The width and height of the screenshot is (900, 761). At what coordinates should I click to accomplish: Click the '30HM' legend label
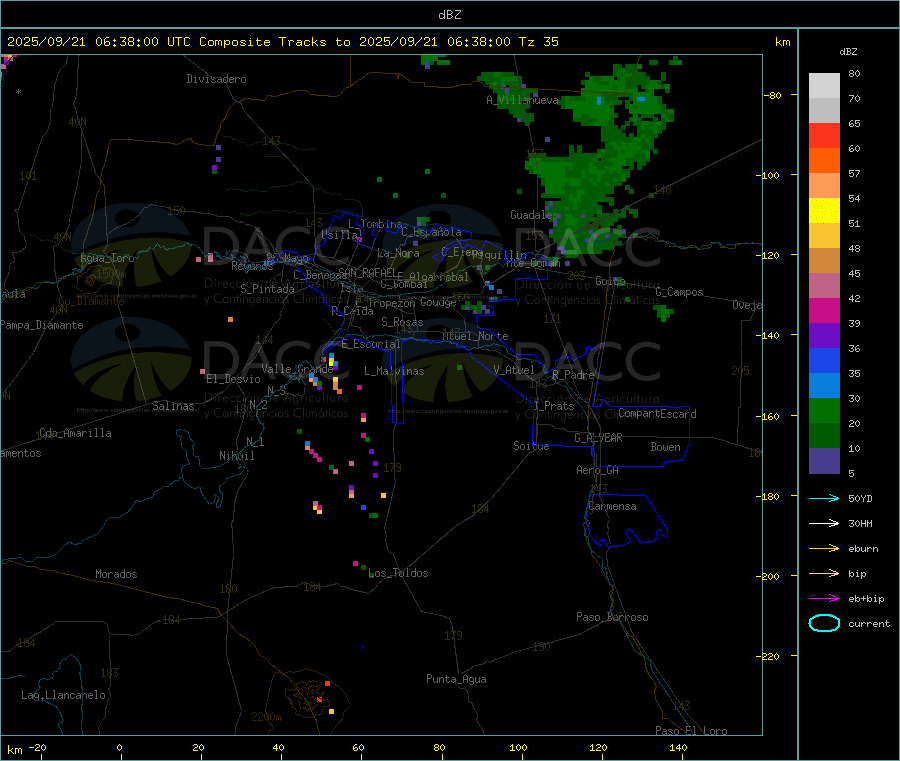(860, 523)
